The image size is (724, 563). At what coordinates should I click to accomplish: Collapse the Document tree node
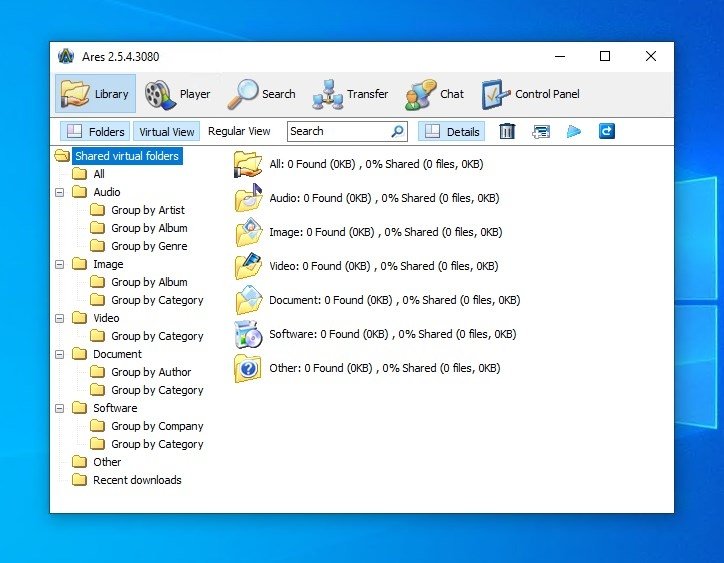[x=60, y=354]
